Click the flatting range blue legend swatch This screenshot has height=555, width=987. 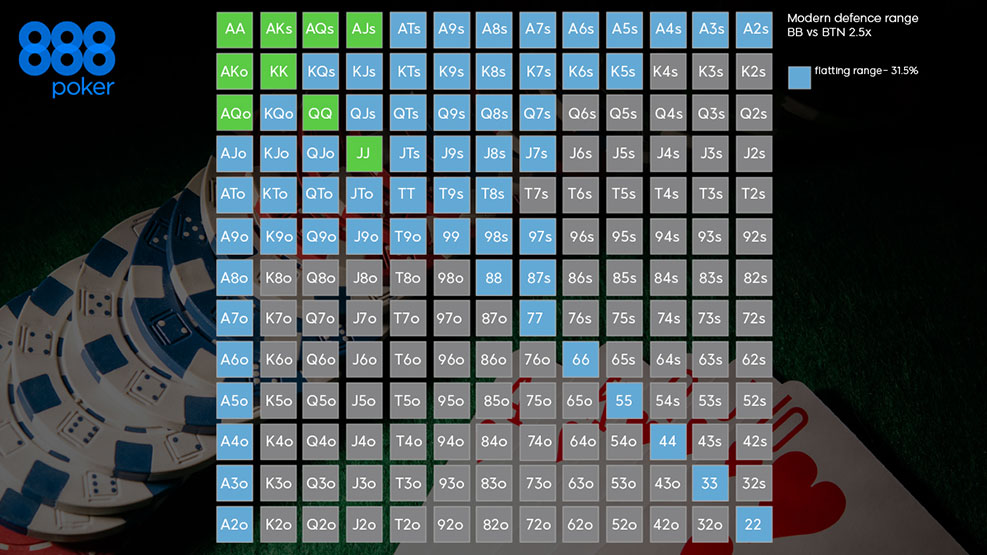click(798, 77)
